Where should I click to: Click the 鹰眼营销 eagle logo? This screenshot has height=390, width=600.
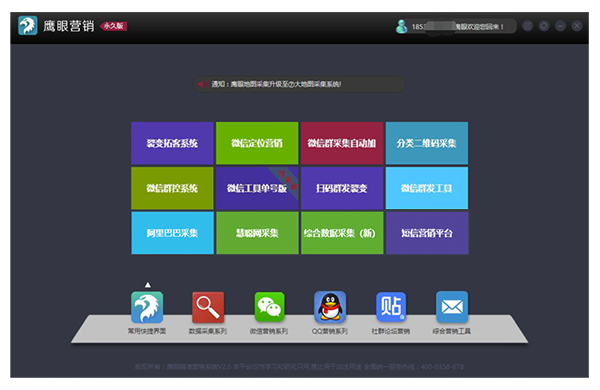click(28, 26)
